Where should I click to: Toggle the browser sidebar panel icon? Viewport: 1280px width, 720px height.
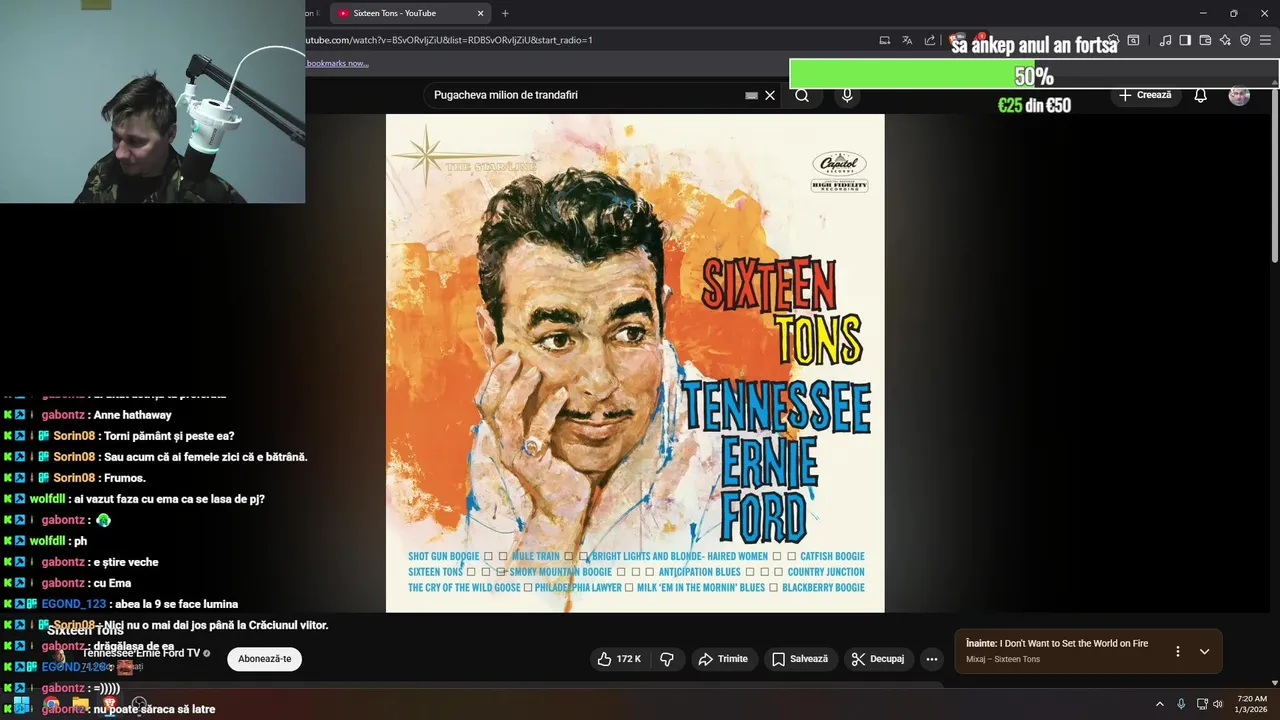[1185, 40]
